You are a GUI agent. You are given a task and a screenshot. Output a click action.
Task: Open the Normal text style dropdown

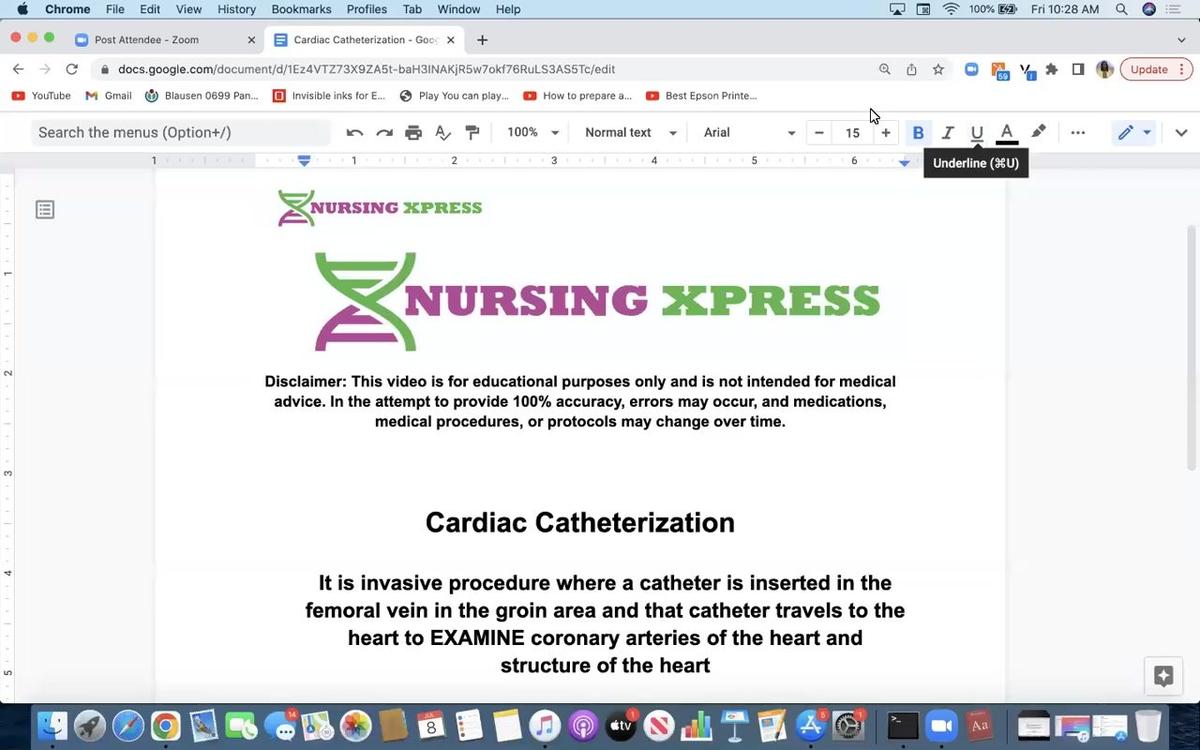point(631,132)
